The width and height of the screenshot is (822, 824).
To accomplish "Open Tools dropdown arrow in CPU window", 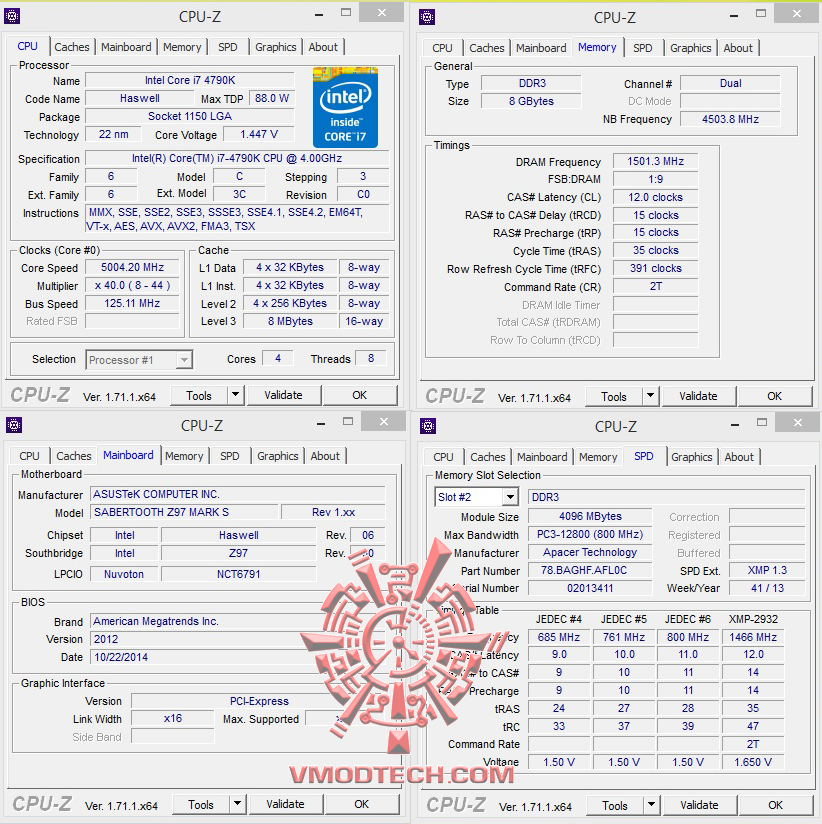I will pos(235,394).
